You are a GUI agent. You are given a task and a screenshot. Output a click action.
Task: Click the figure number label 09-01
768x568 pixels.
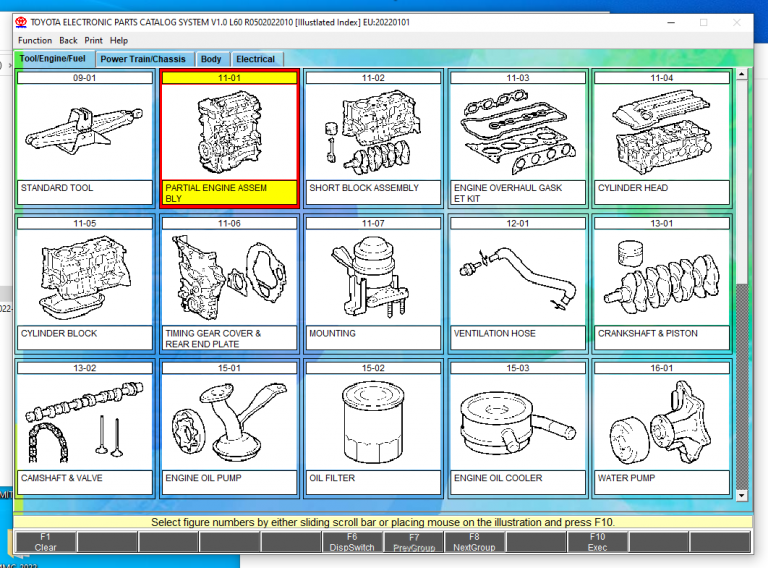tap(85, 78)
